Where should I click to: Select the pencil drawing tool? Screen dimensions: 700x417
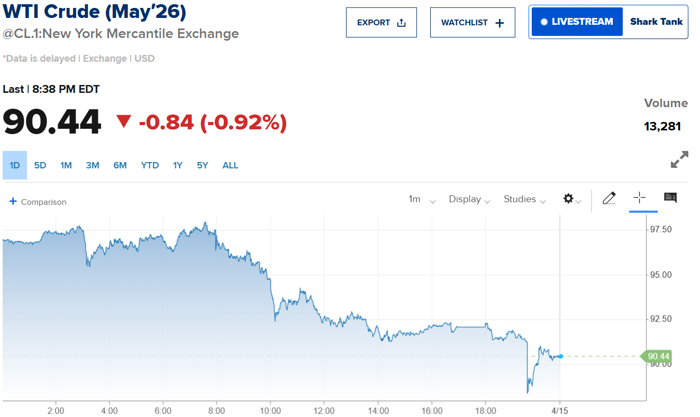coord(609,199)
